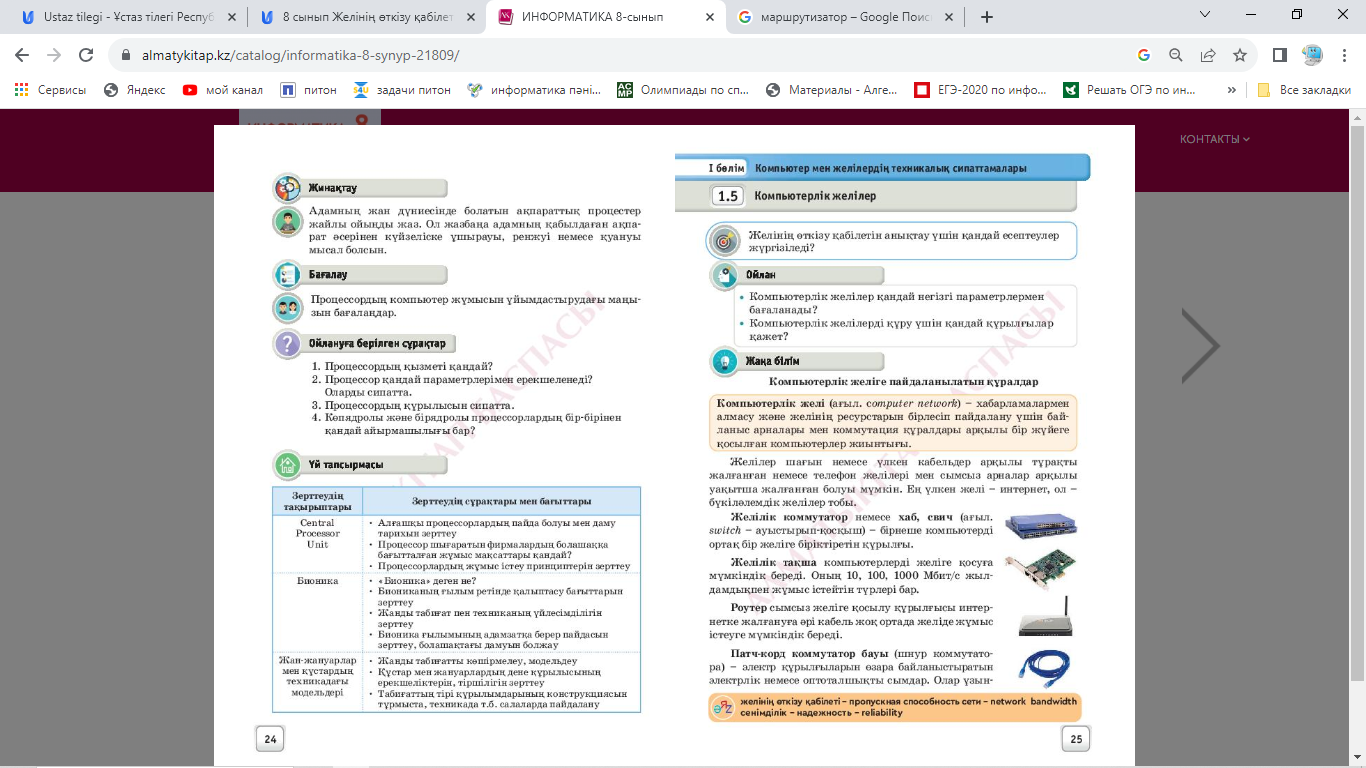The height and width of the screenshot is (768, 1366).
Task: Click the Үй тапсырмасы house icon
Action: point(287,465)
